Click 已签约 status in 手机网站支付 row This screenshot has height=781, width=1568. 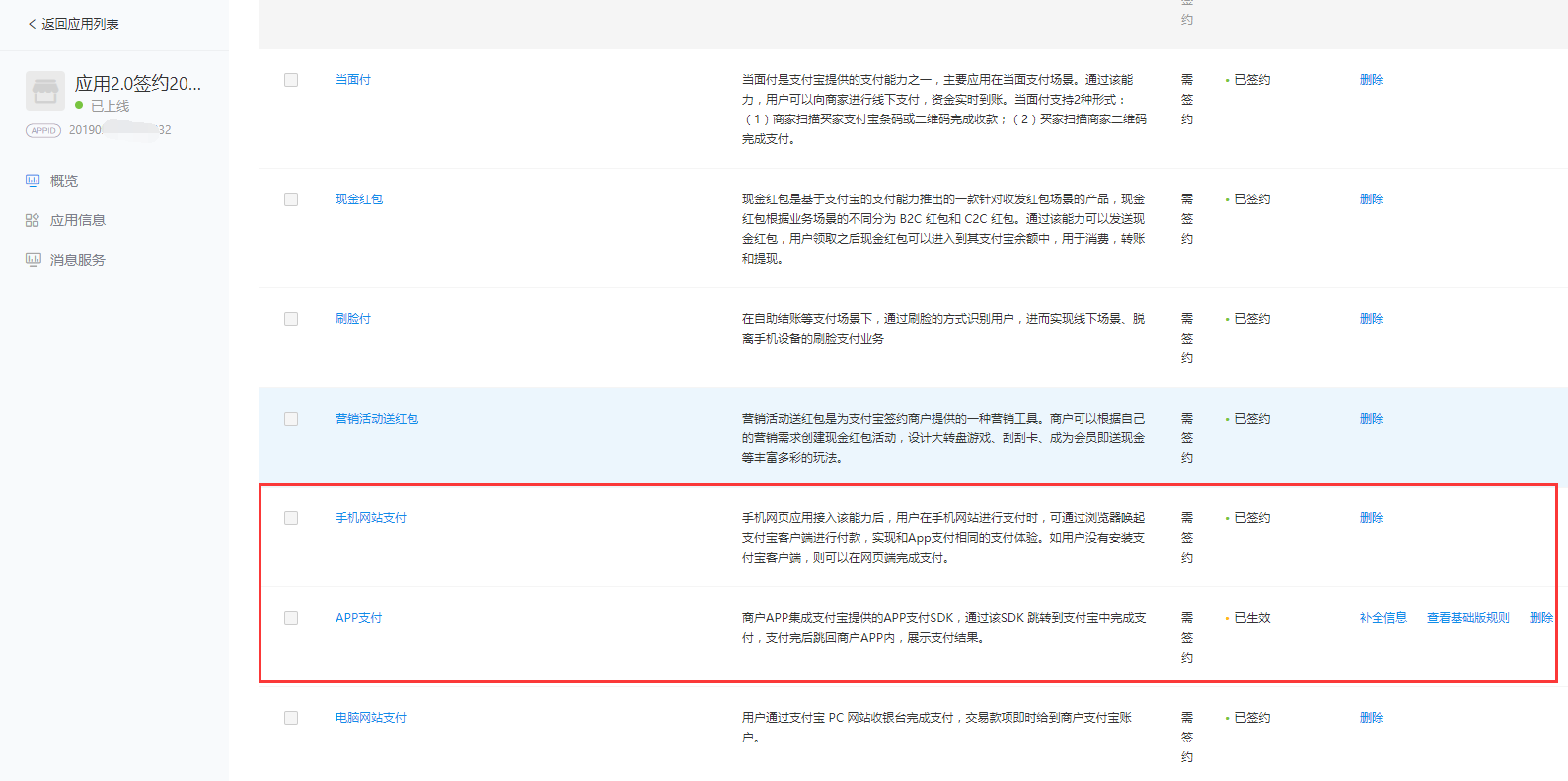[x=1253, y=518]
